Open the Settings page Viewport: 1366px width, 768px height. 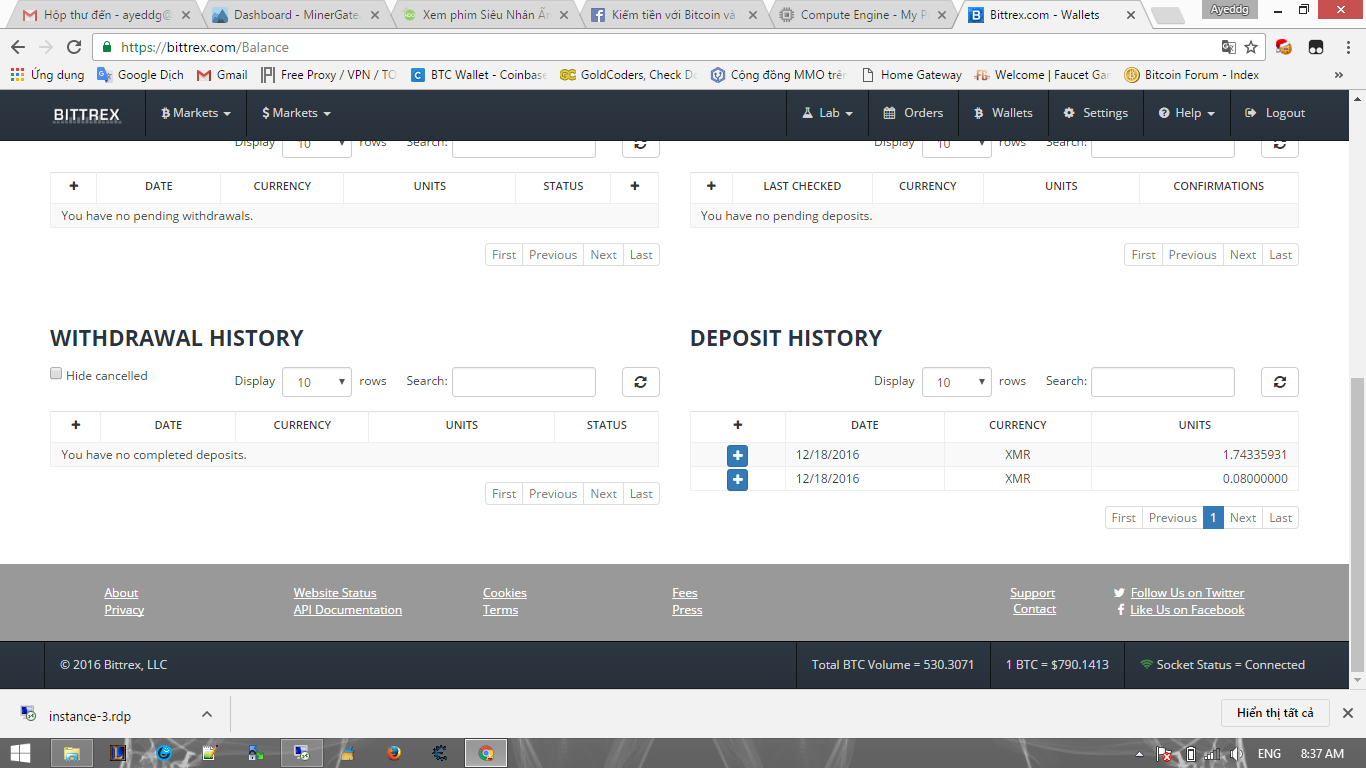[x=1095, y=113]
